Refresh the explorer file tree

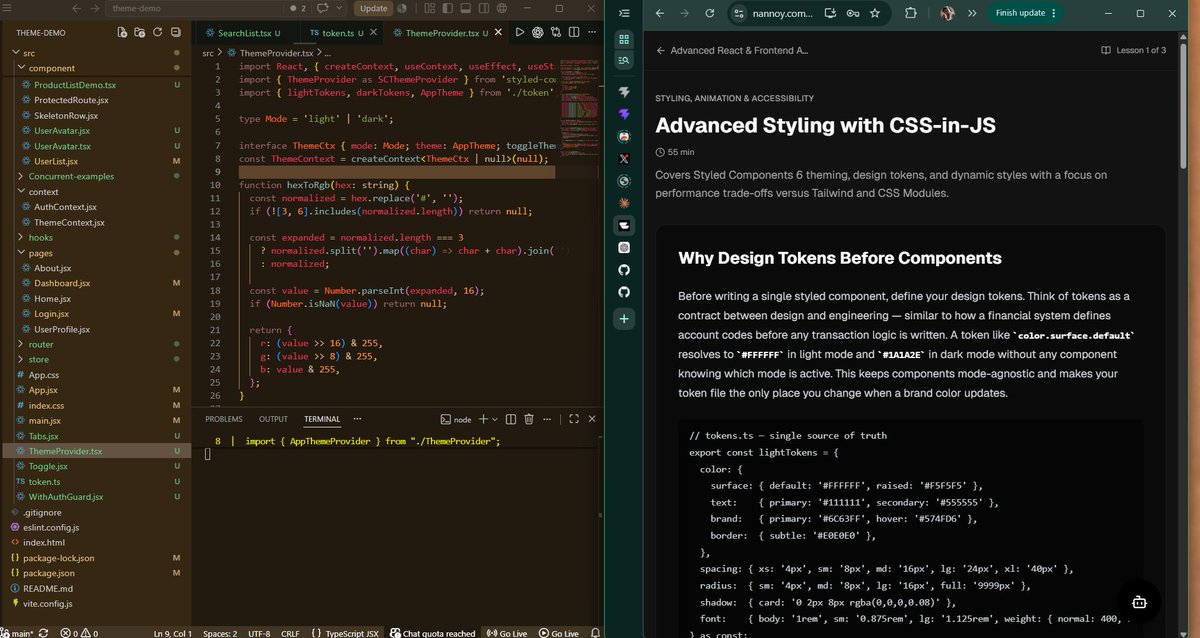tap(157, 32)
